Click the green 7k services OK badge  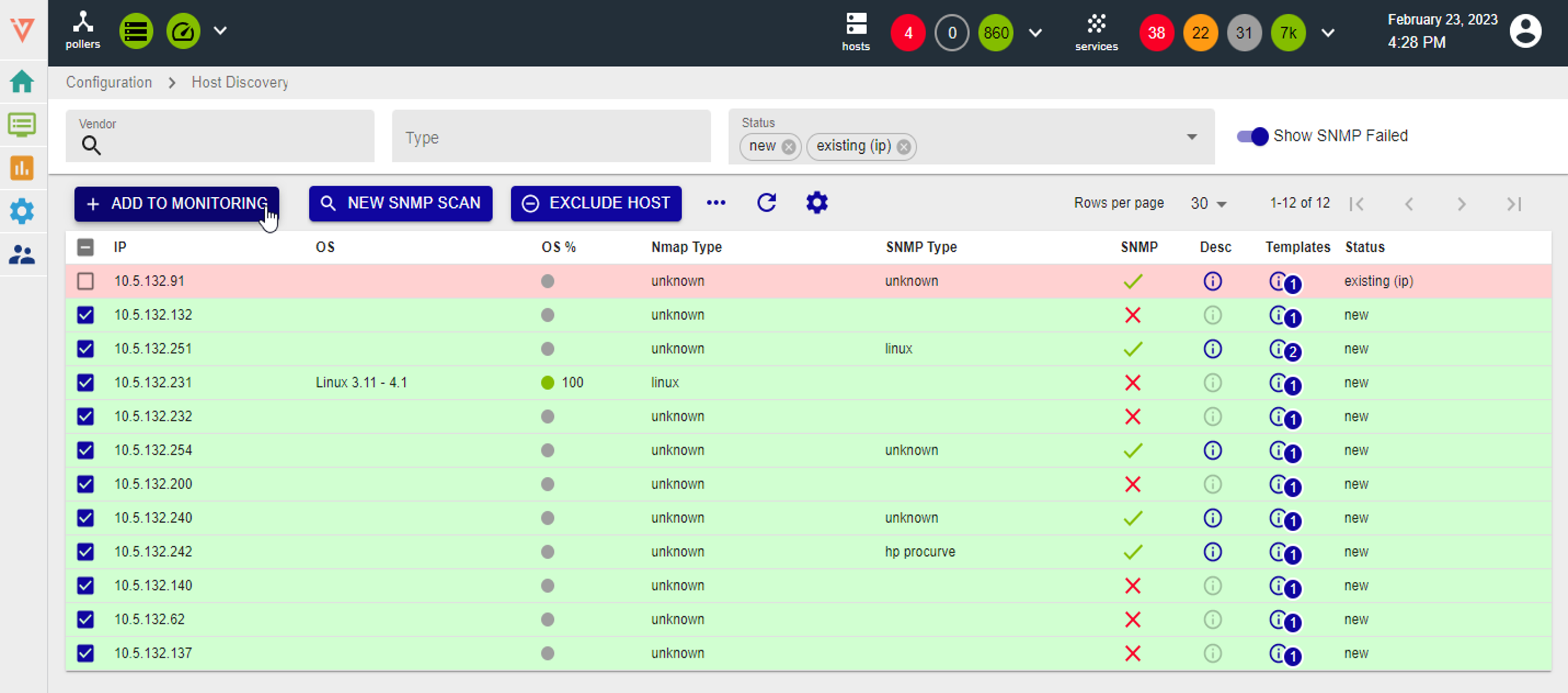point(1288,32)
